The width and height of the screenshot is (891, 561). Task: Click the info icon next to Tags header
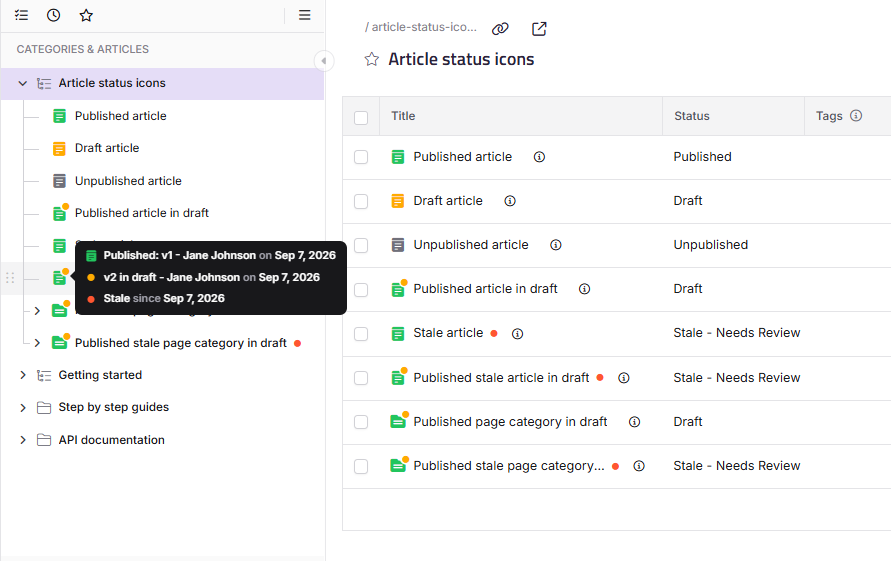click(856, 115)
